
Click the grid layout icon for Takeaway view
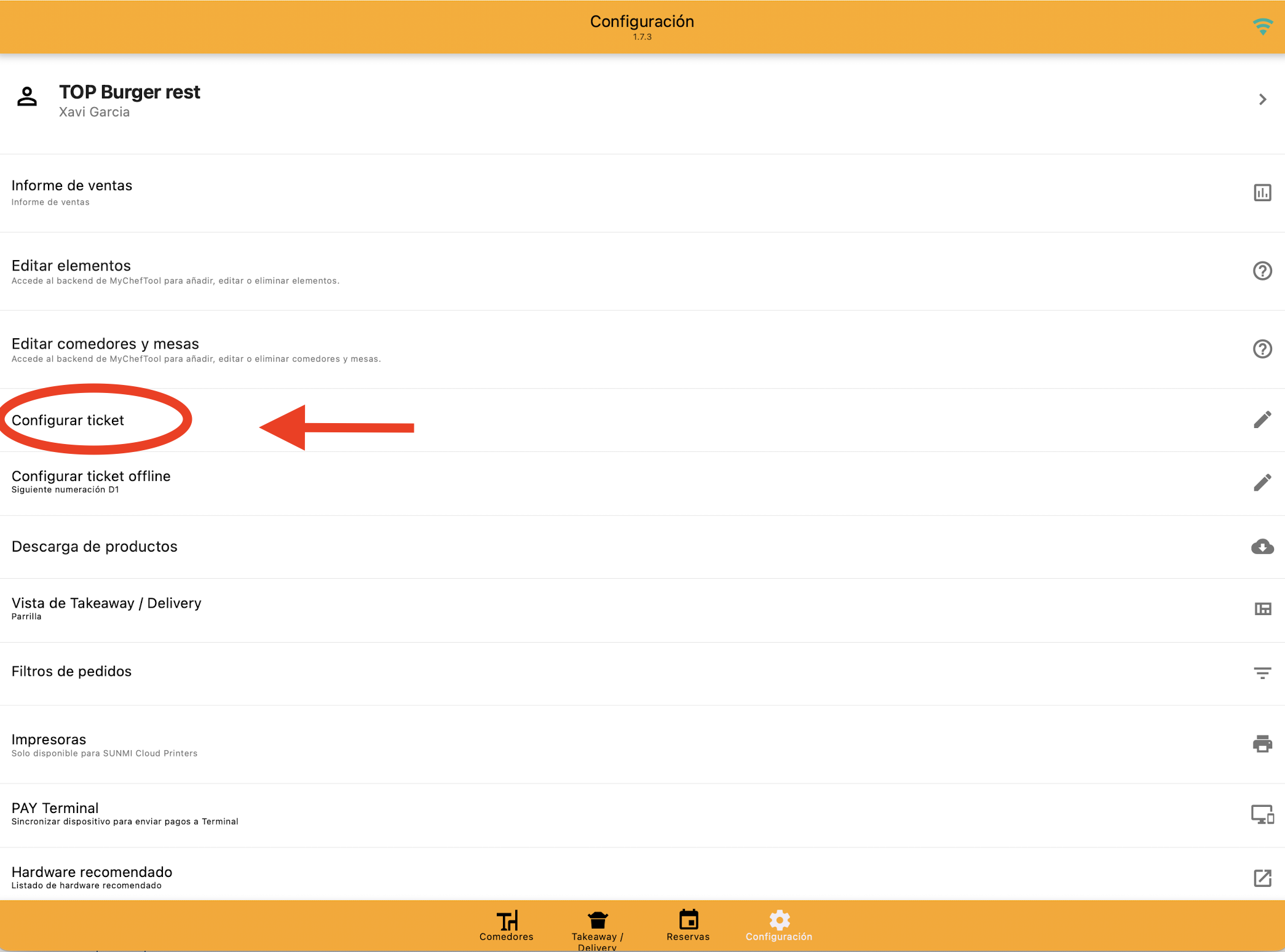(1262, 609)
